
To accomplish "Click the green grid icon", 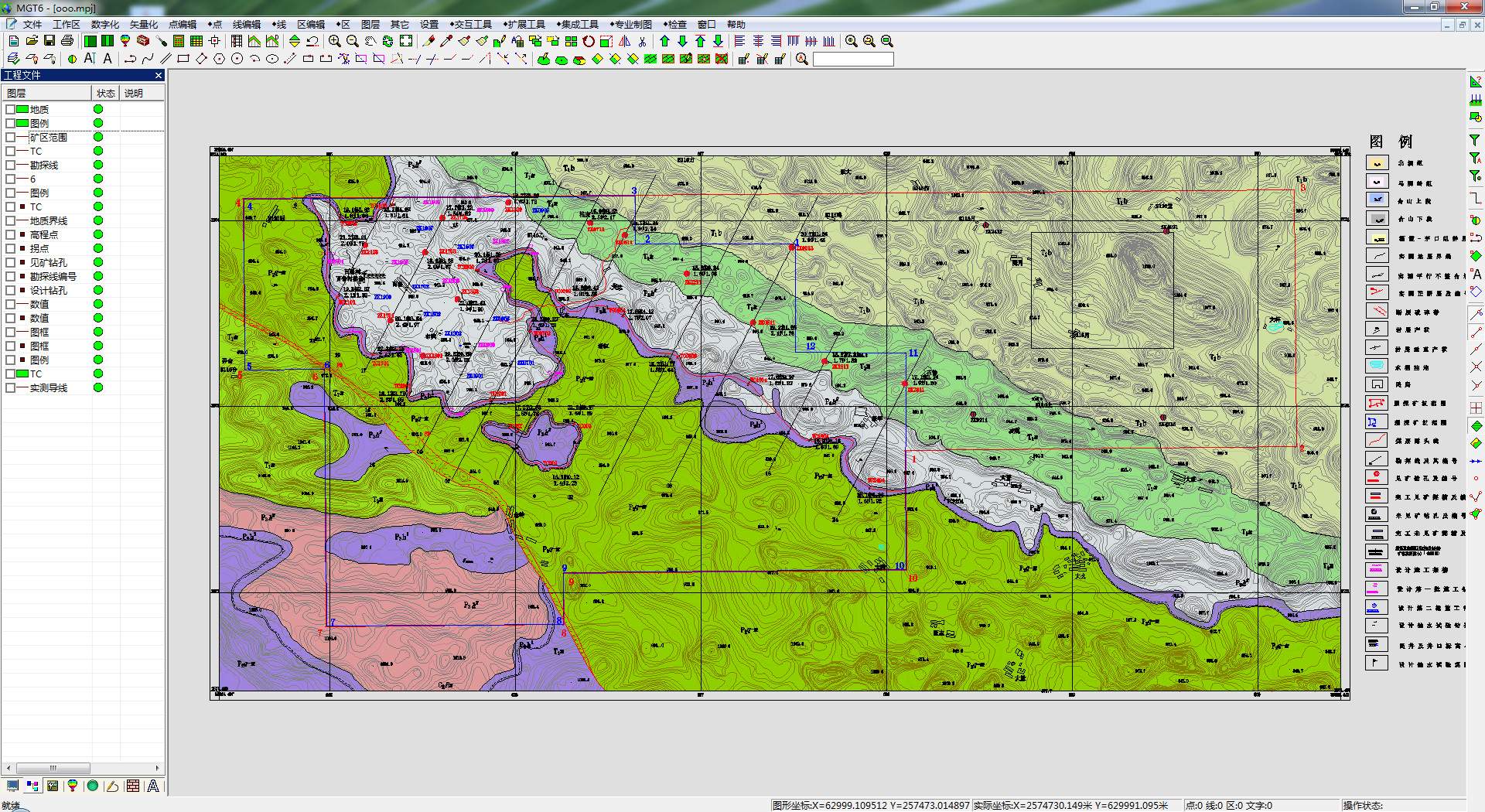I will click(196, 41).
